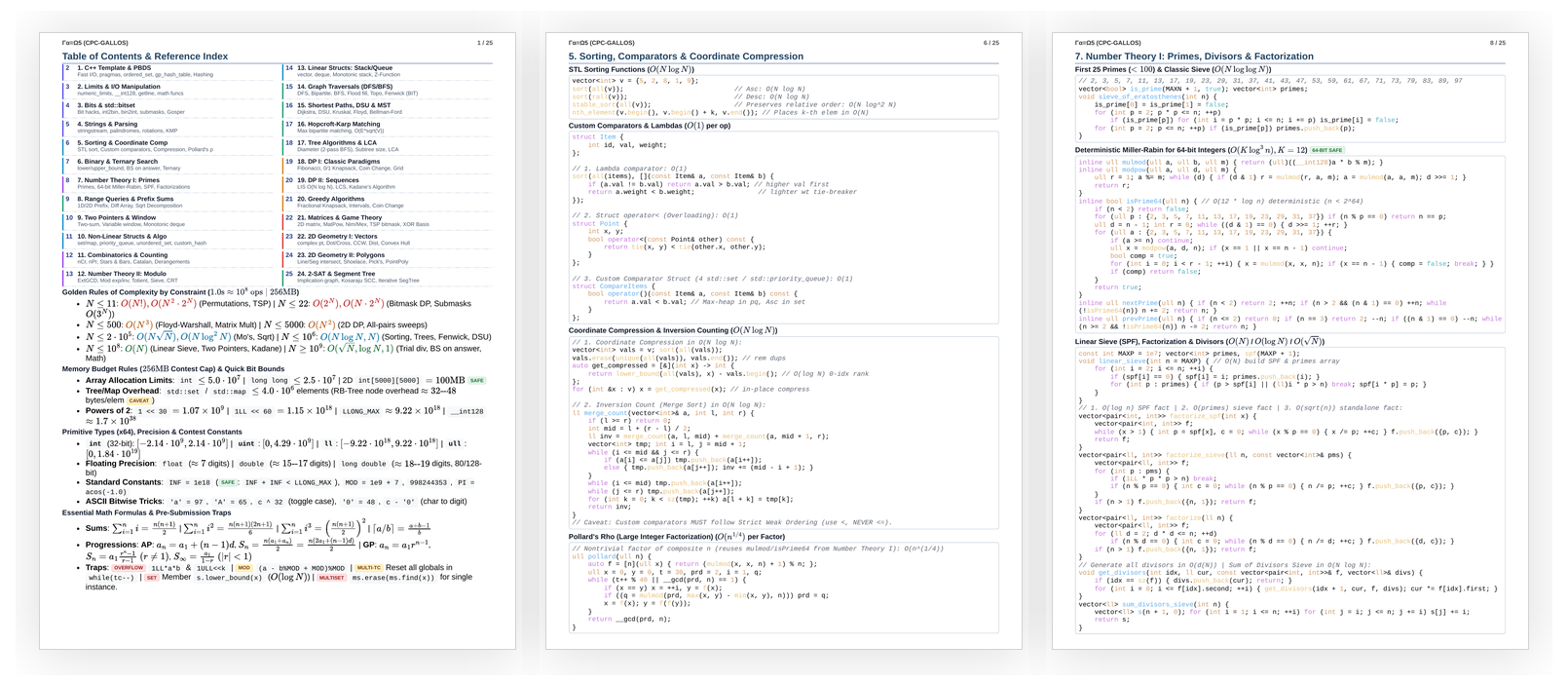Click 'Golden Rules of Complexity by Constraint' heading
The width and height of the screenshot is (1568, 682).
click(134, 291)
